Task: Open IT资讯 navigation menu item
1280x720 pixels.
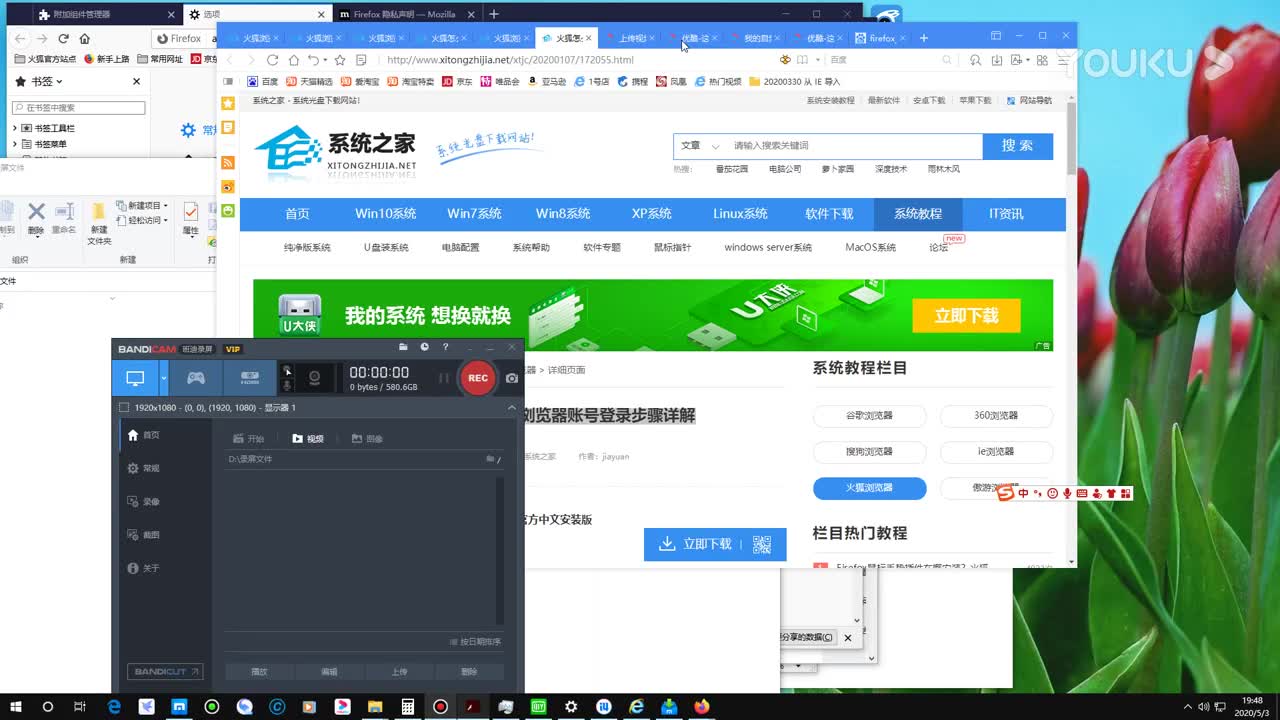Action: (x=1006, y=214)
